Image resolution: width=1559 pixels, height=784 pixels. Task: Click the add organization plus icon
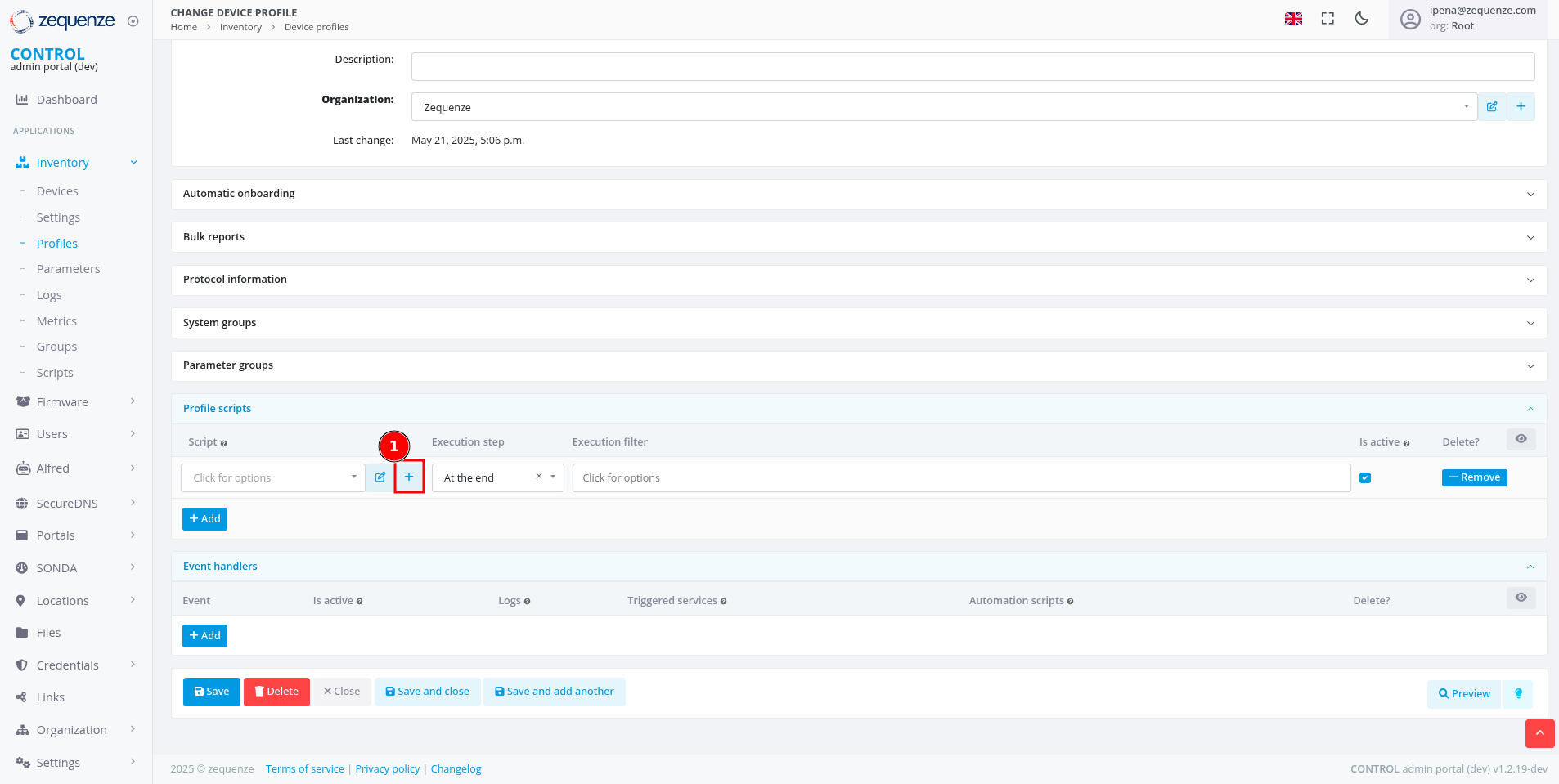click(x=1521, y=107)
